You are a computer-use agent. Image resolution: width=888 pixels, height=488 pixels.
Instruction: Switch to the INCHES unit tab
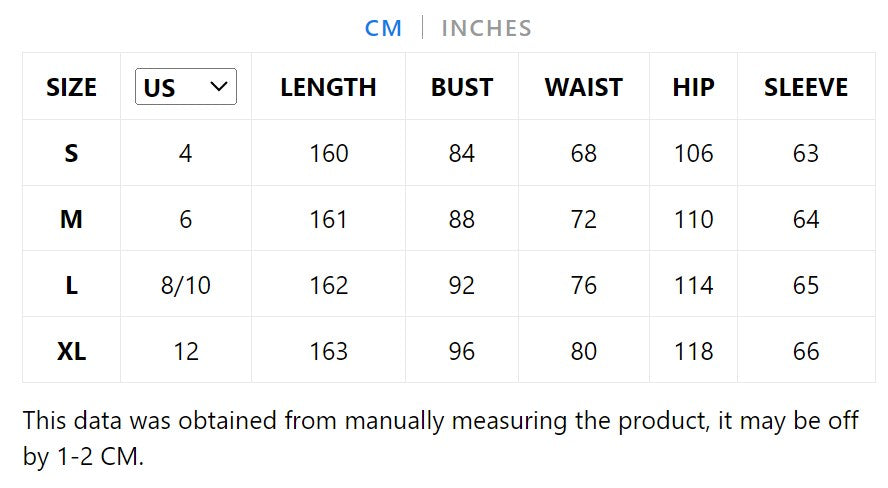coord(486,28)
